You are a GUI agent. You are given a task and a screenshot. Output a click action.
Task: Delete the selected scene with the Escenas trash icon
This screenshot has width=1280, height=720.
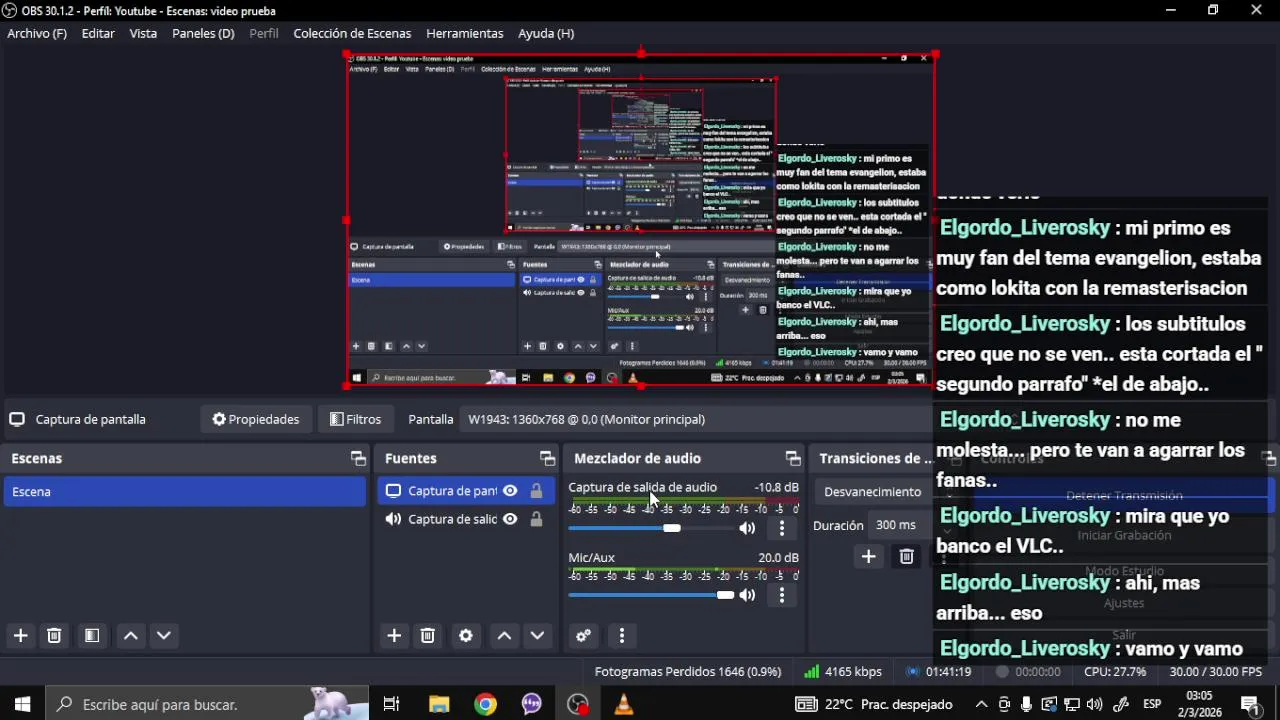click(54, 635)
